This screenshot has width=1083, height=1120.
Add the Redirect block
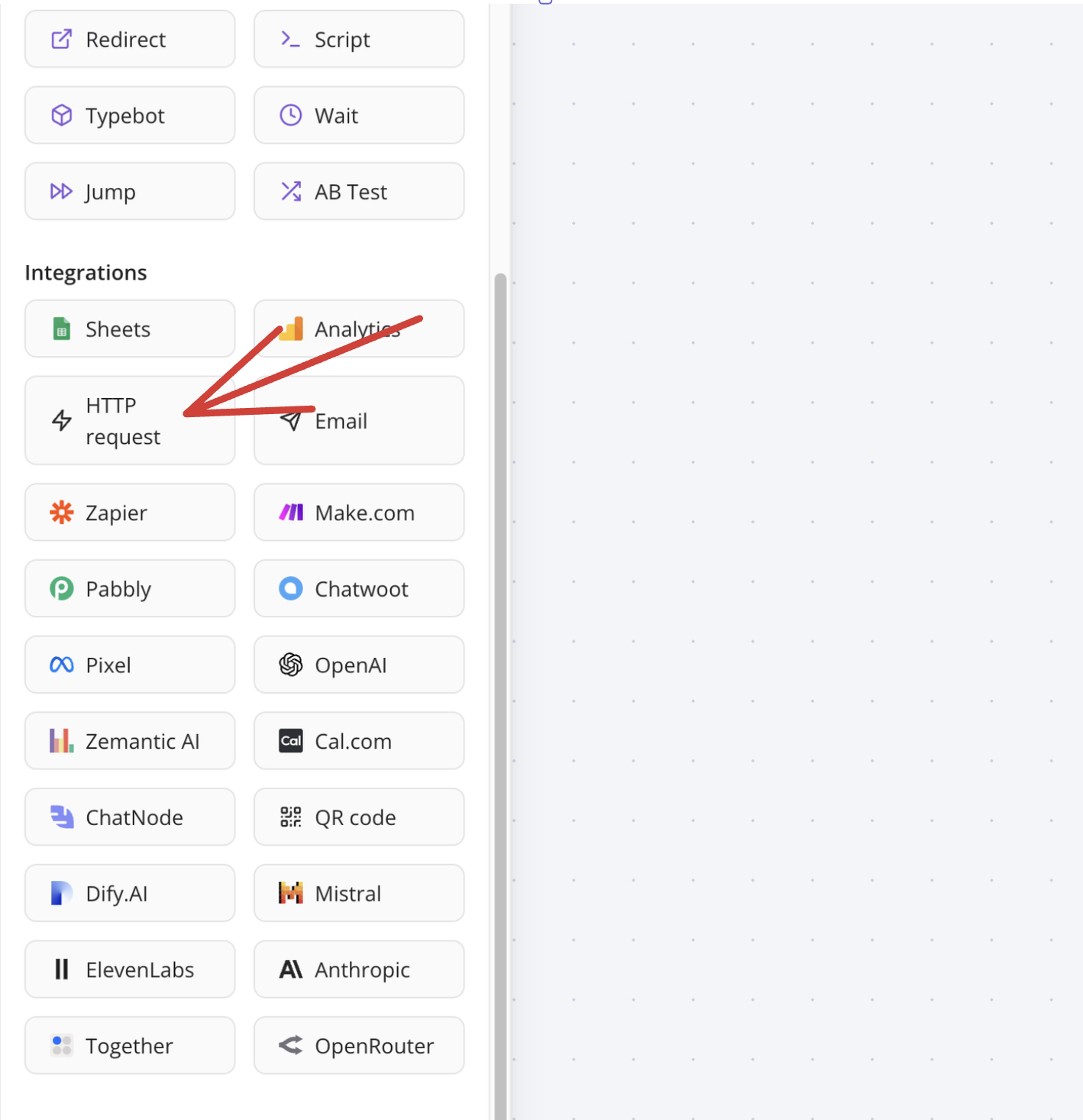(x=130, y=40)
